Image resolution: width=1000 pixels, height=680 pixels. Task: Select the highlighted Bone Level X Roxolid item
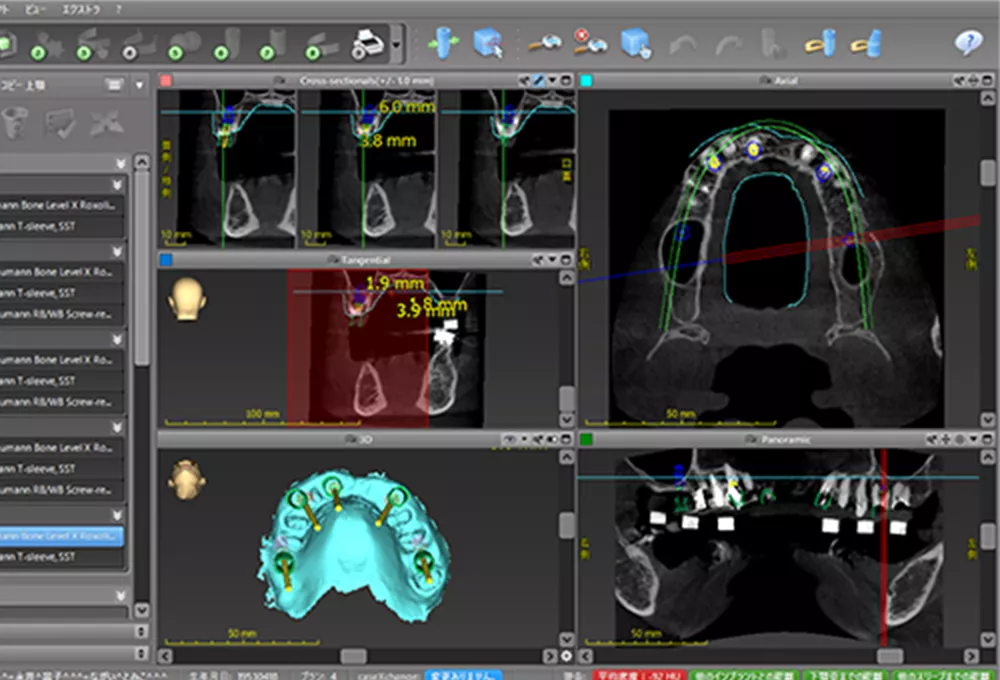62,537
